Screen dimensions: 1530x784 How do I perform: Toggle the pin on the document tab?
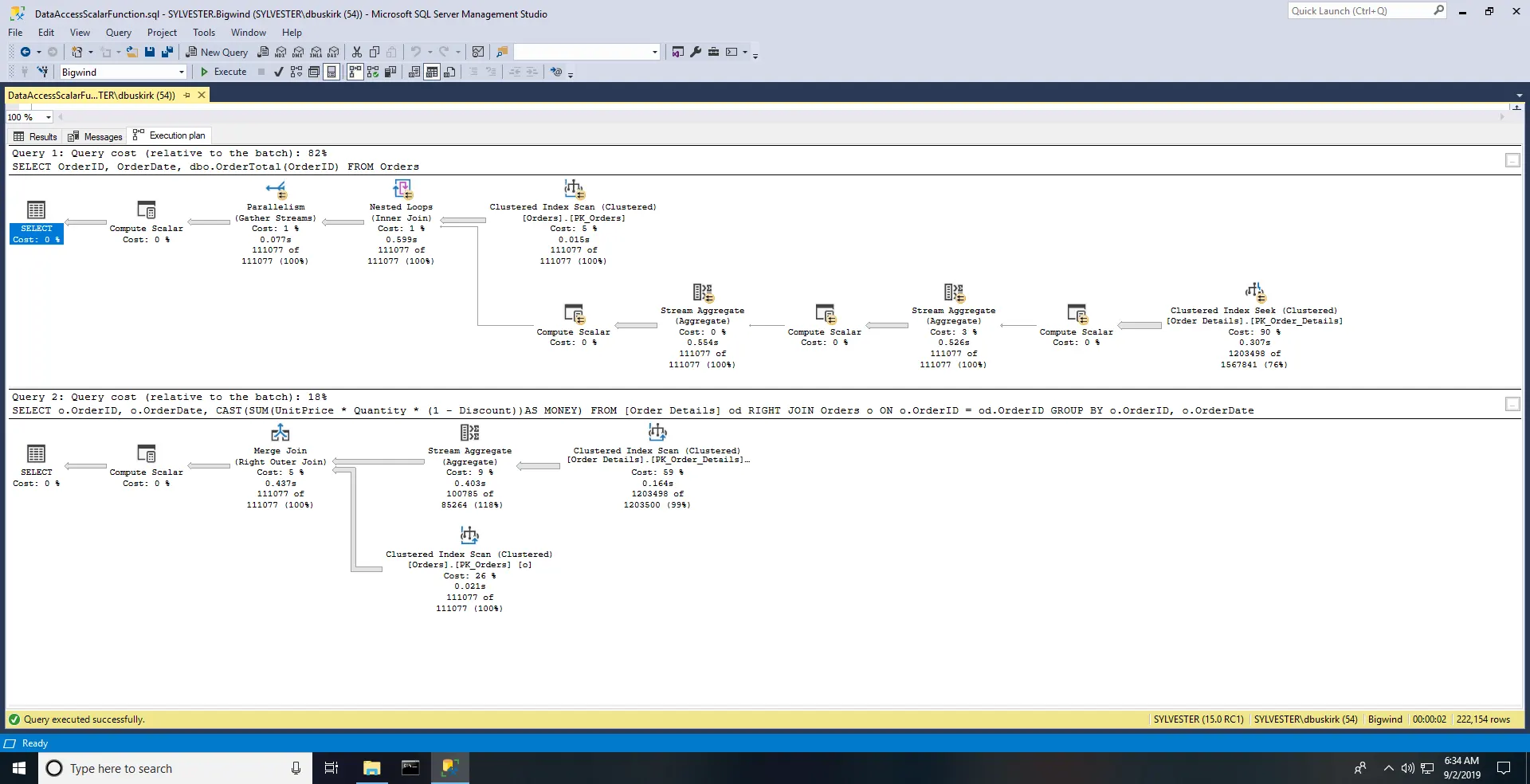(187, 95)
